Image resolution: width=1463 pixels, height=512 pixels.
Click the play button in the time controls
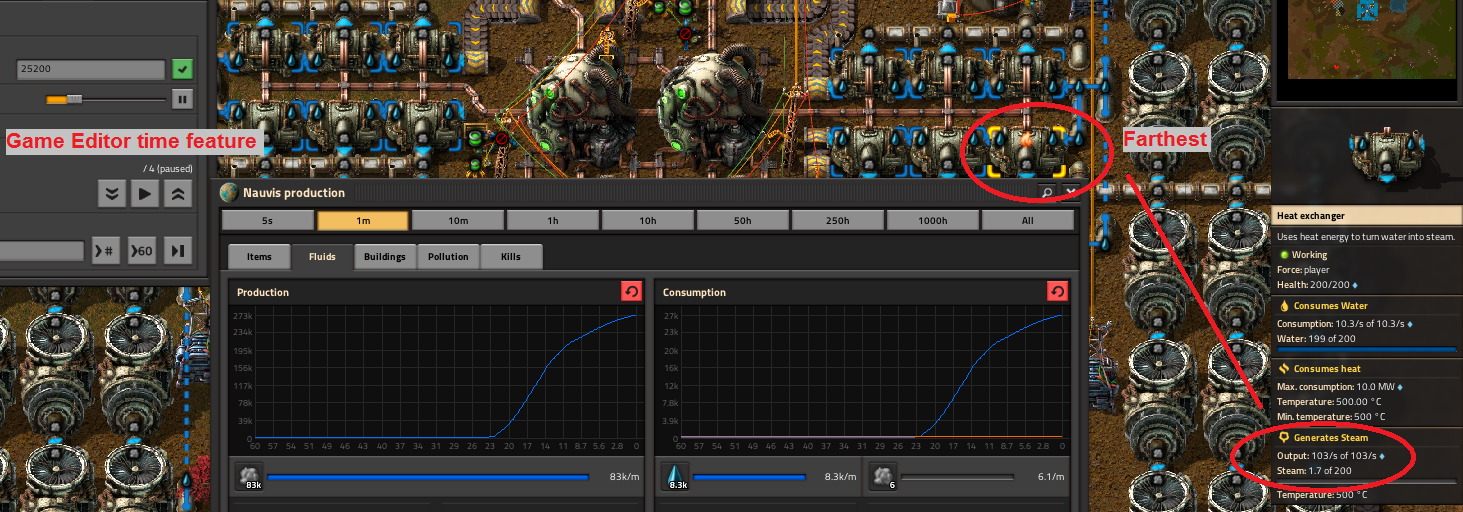[146, 193]
